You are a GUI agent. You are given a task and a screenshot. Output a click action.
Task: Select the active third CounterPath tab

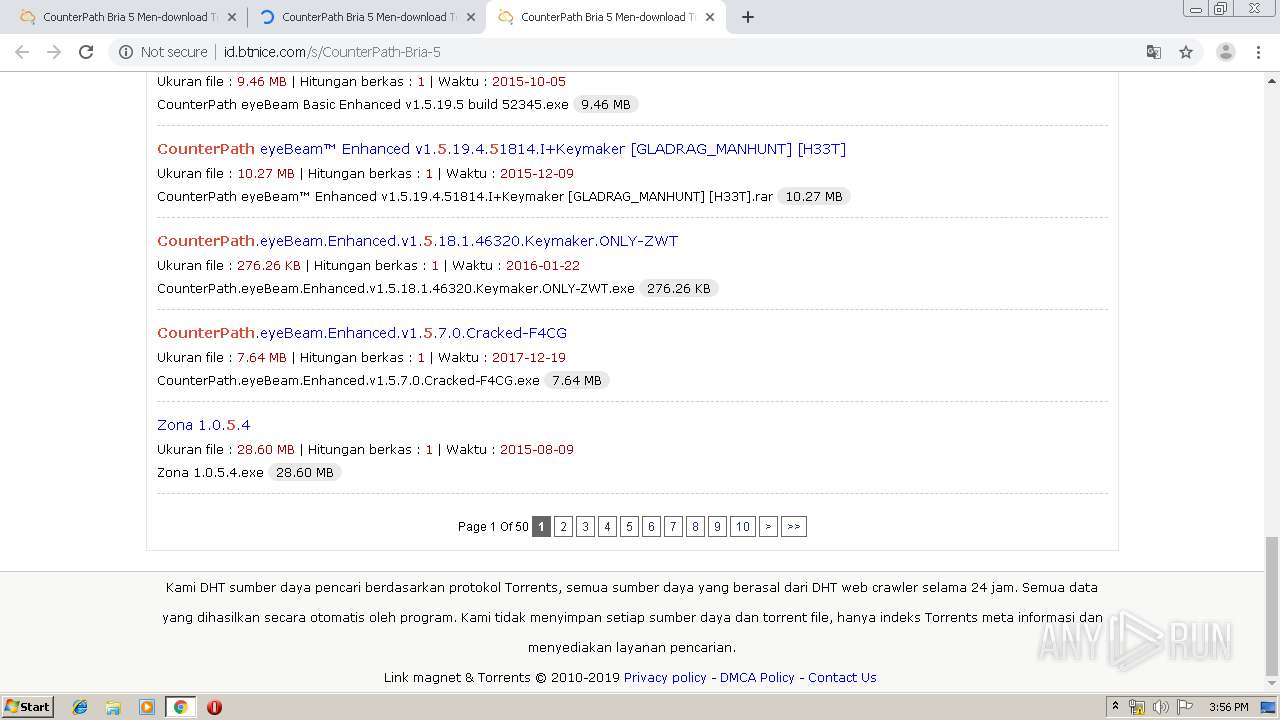605,17
